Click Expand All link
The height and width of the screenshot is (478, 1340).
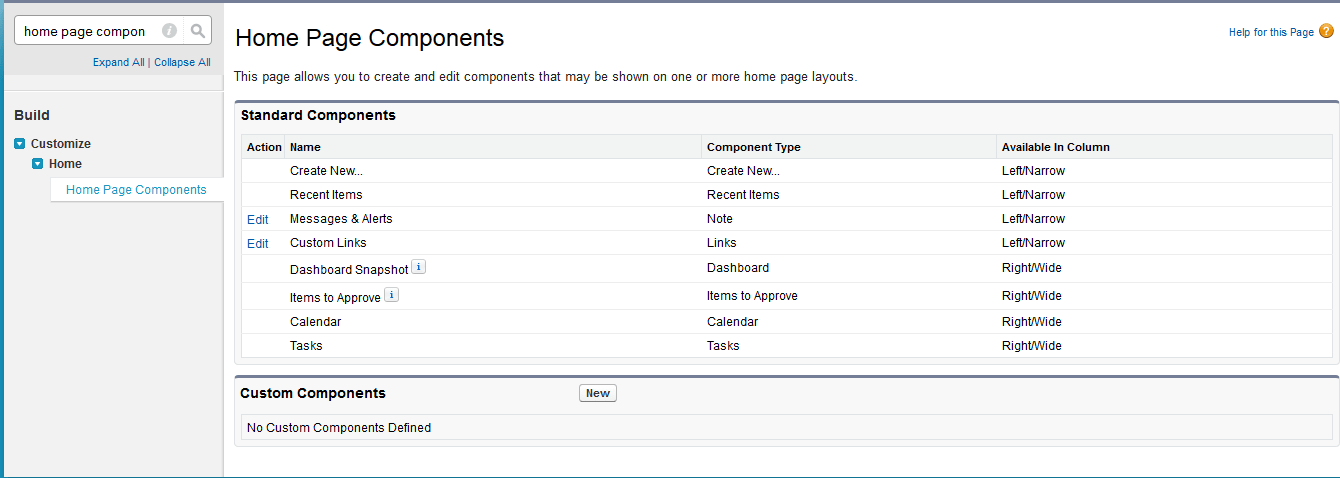click(119, 62)
